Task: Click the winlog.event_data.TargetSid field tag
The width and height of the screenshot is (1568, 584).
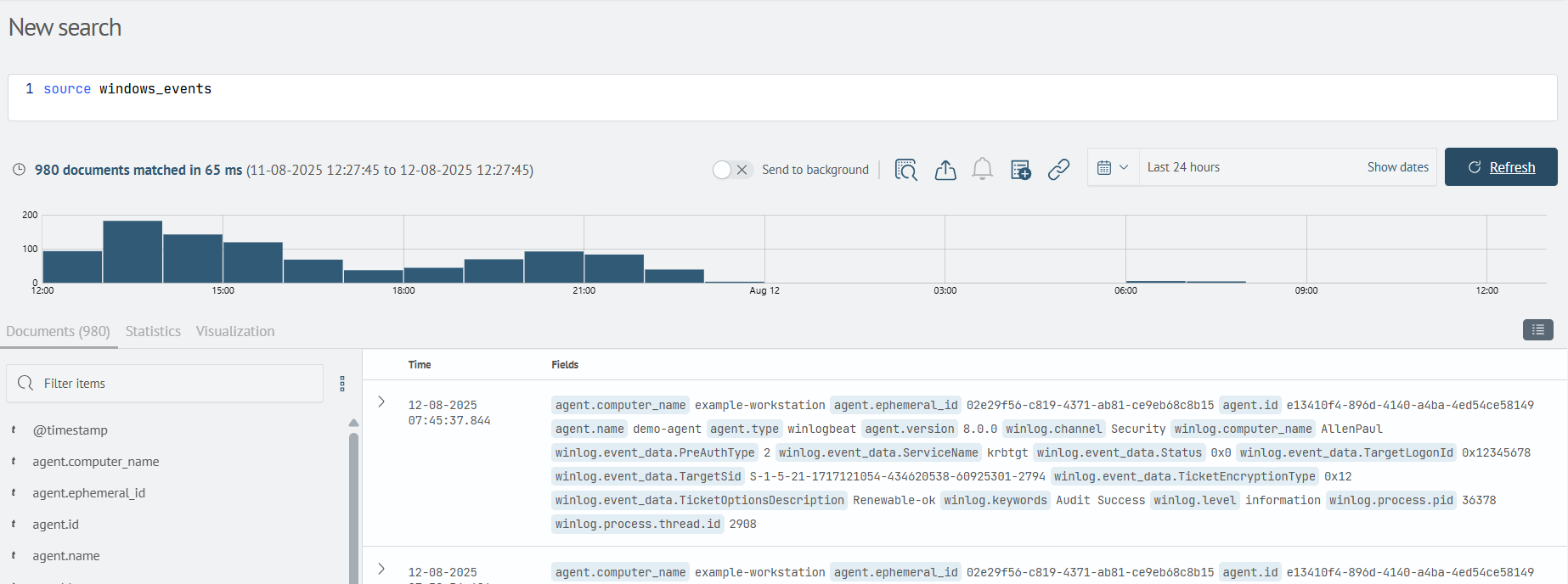Action: [648, 476]
